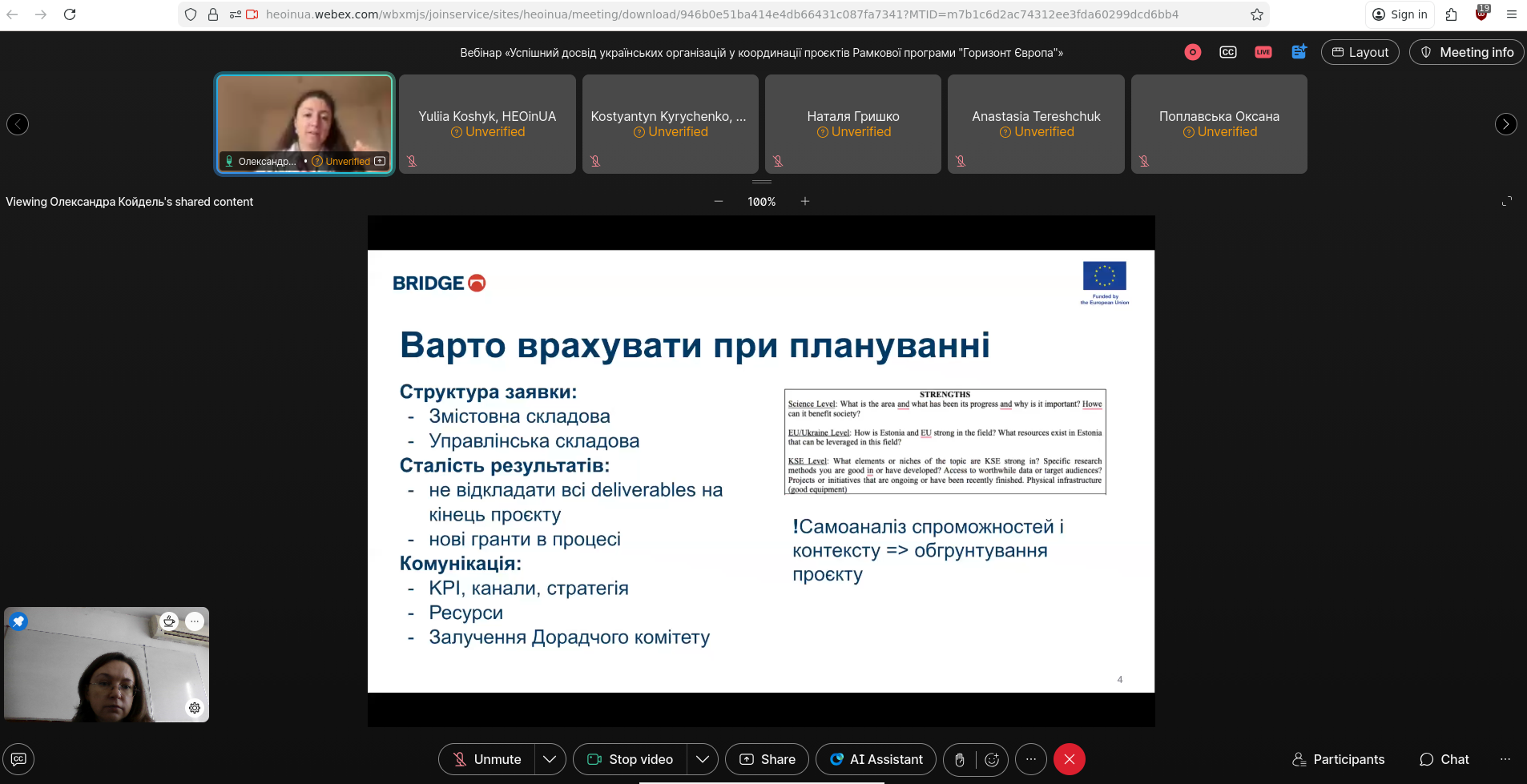Zoom in shared content with plus

pos(805,201)
